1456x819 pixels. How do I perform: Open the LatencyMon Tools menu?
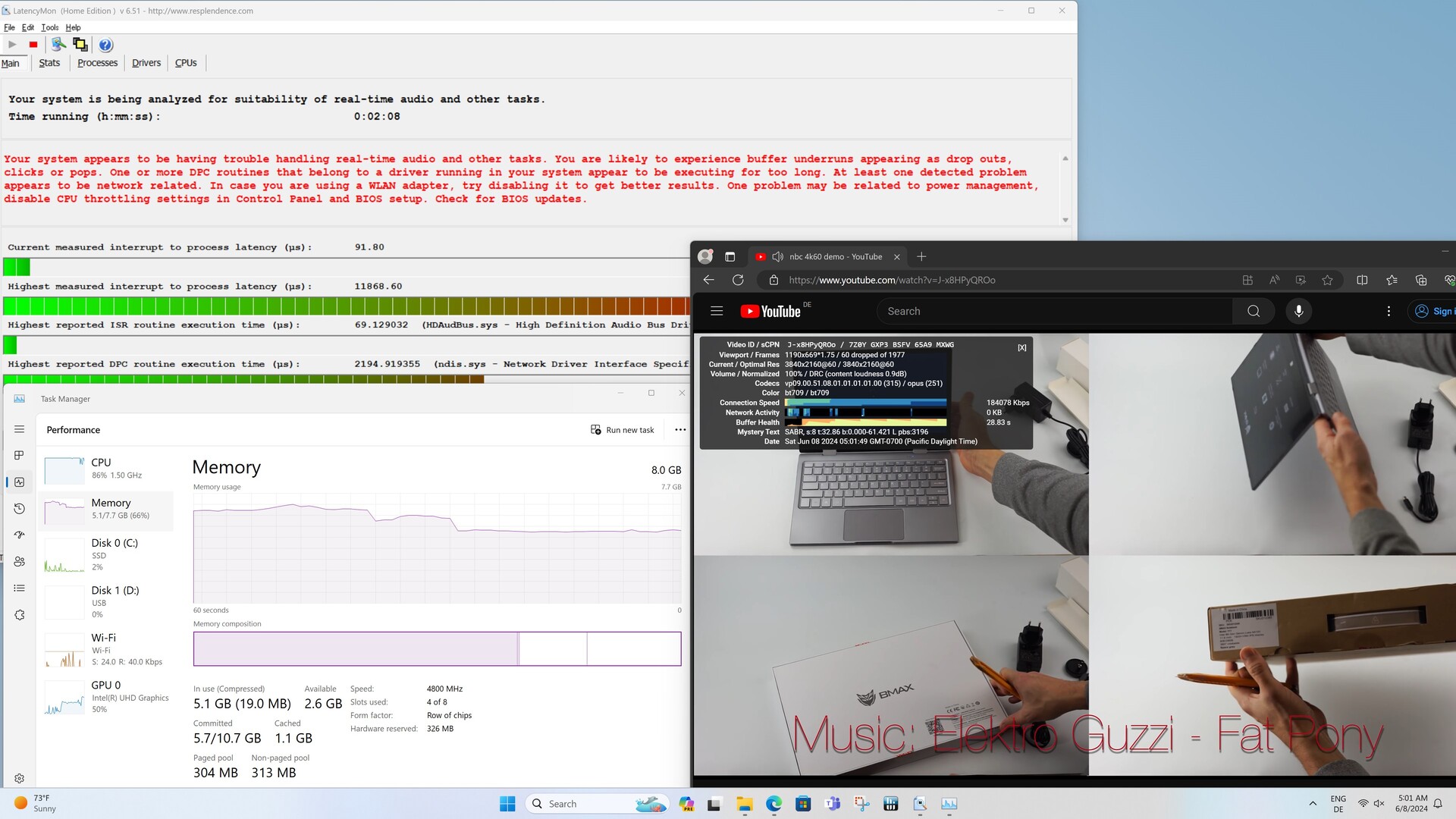(49, 27)
